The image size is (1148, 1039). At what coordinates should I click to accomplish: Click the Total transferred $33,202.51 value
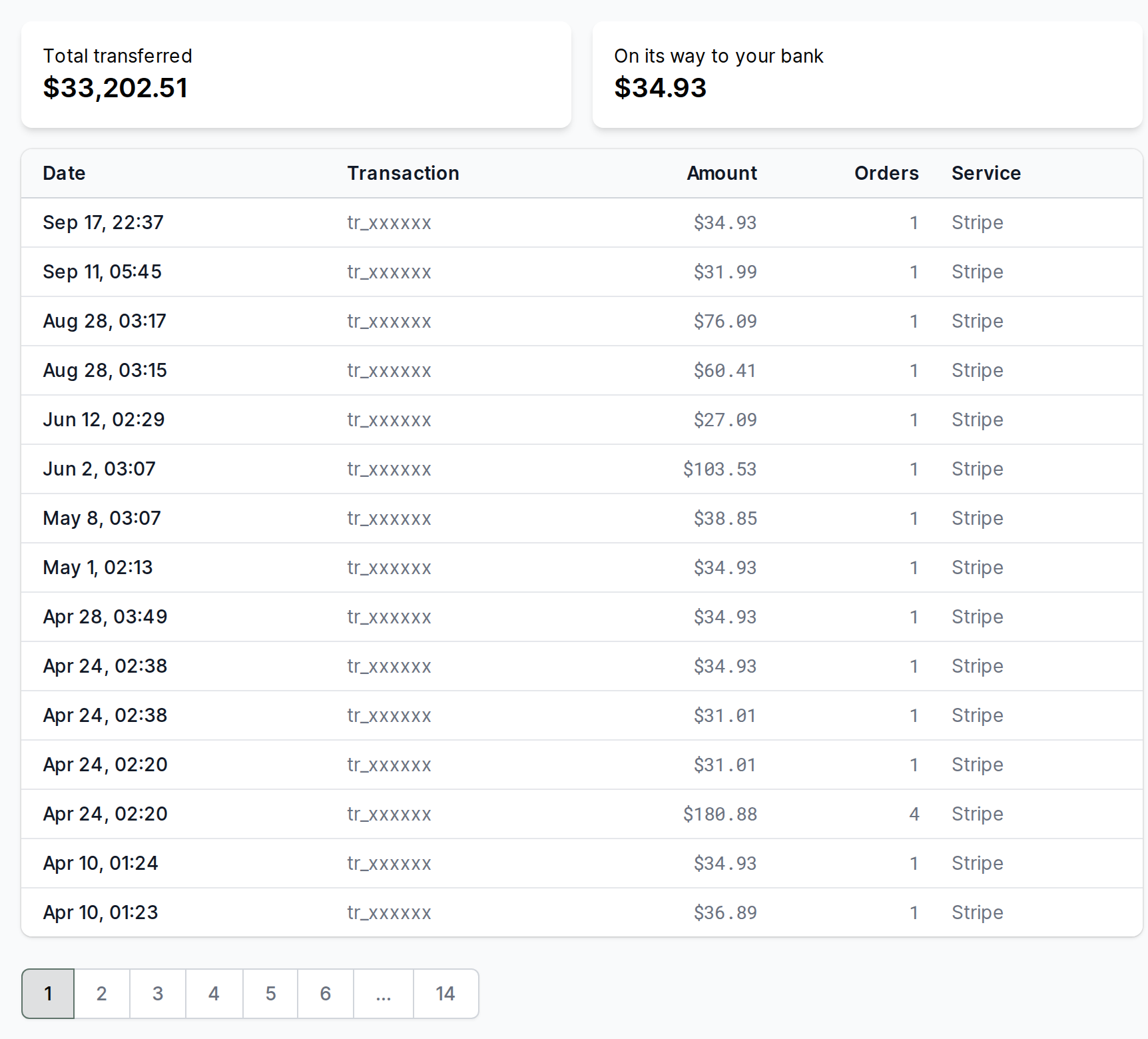click(x=115, y=88)
